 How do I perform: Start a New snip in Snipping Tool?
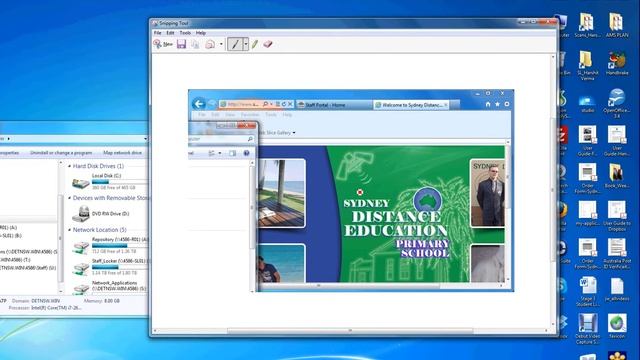point(163,44)
